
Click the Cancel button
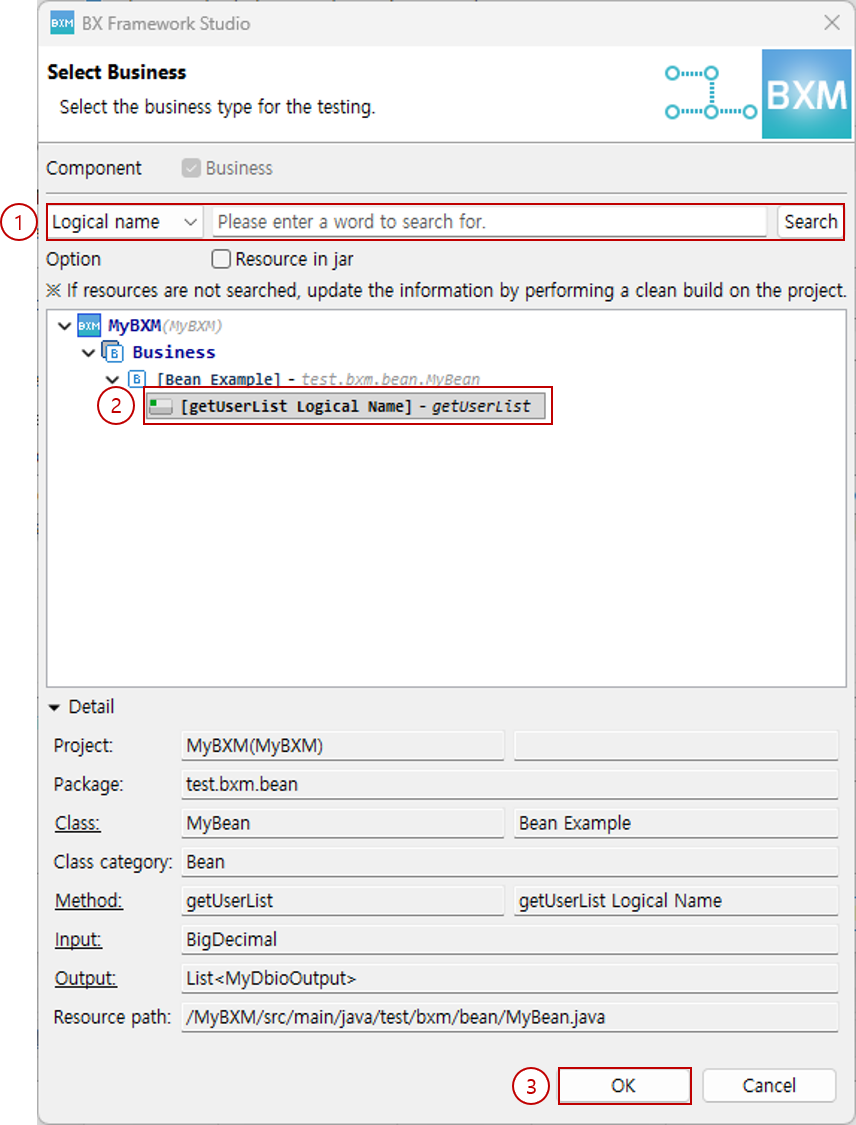click(769, 1086)
